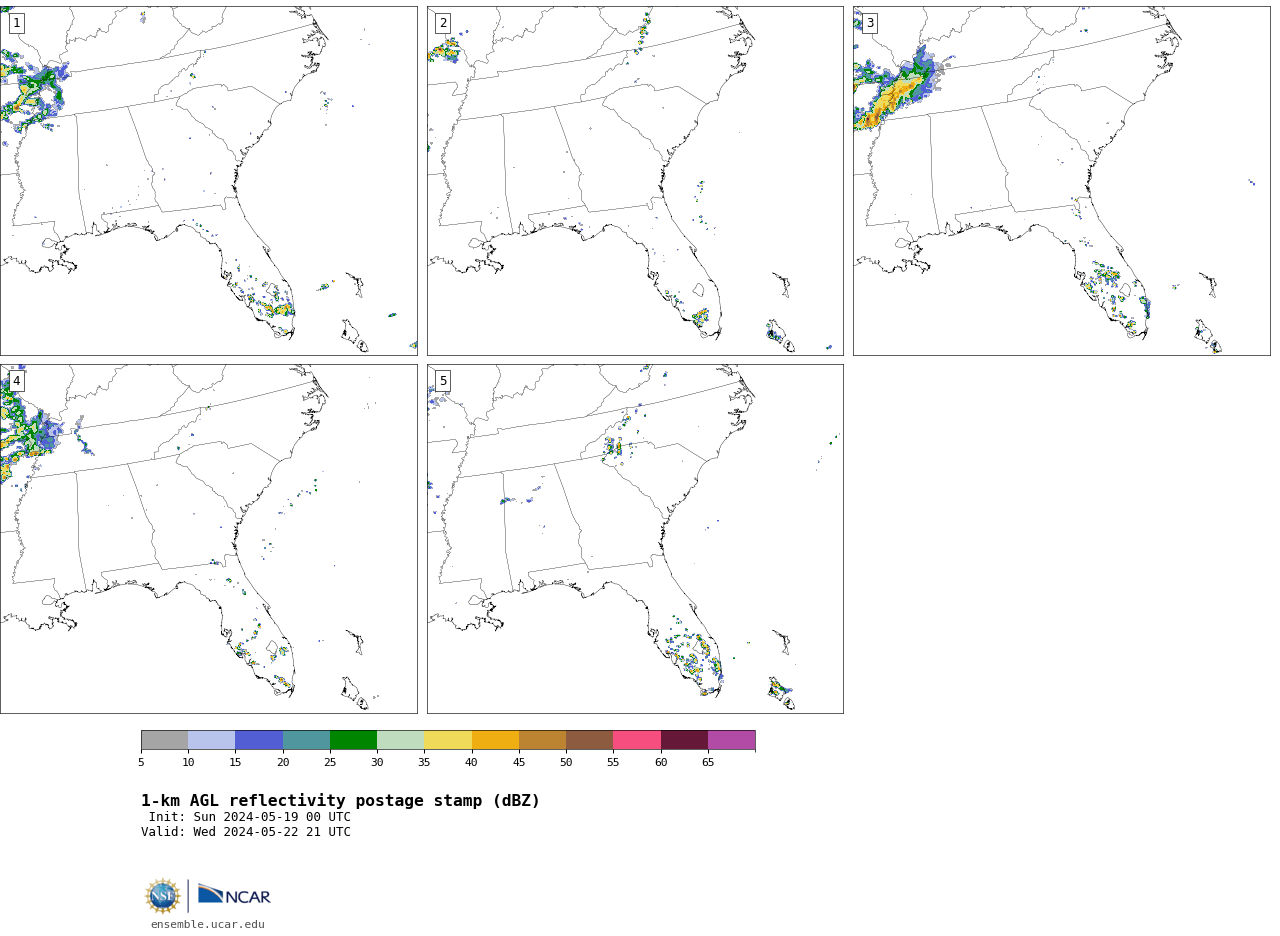Select the blue 15-20 dBZ swatch

pyautogui.click(x=259, y=740)
